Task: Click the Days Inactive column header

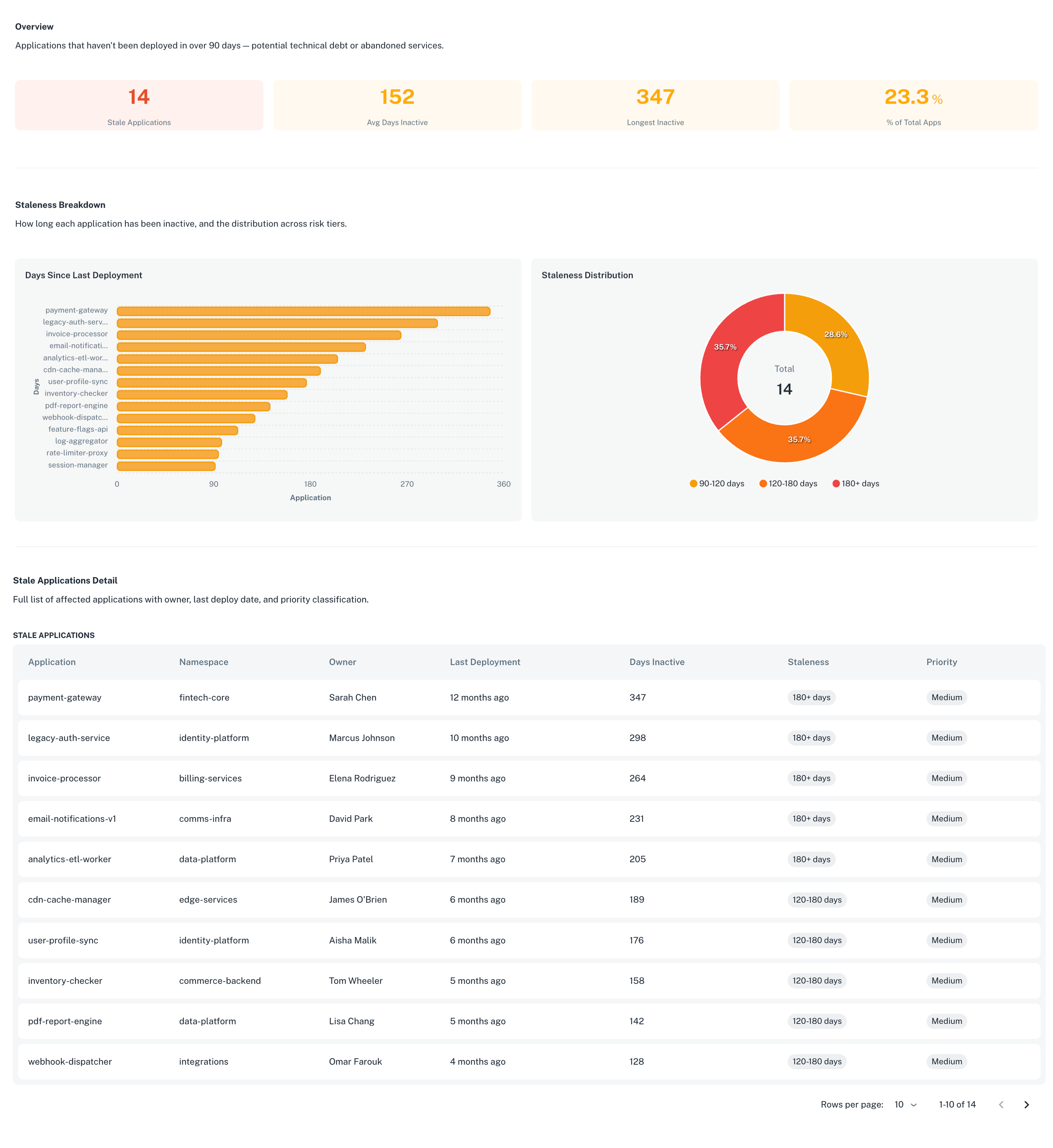Action: 657,662
